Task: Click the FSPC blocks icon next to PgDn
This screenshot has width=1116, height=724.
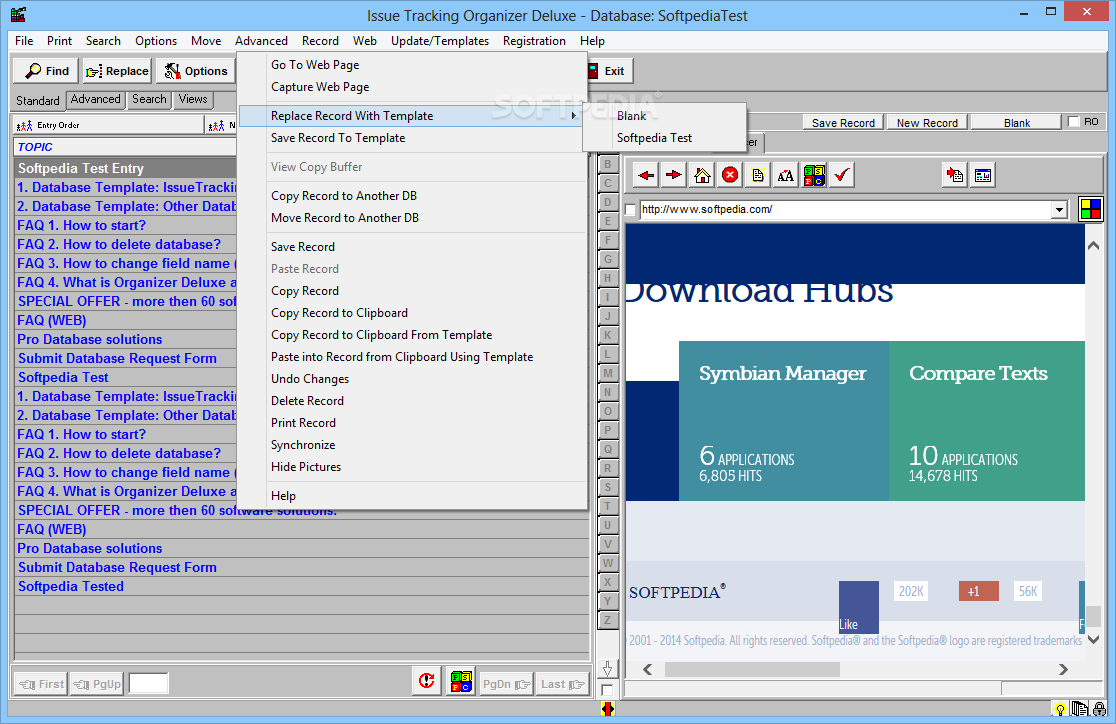Action: (460, 681)
